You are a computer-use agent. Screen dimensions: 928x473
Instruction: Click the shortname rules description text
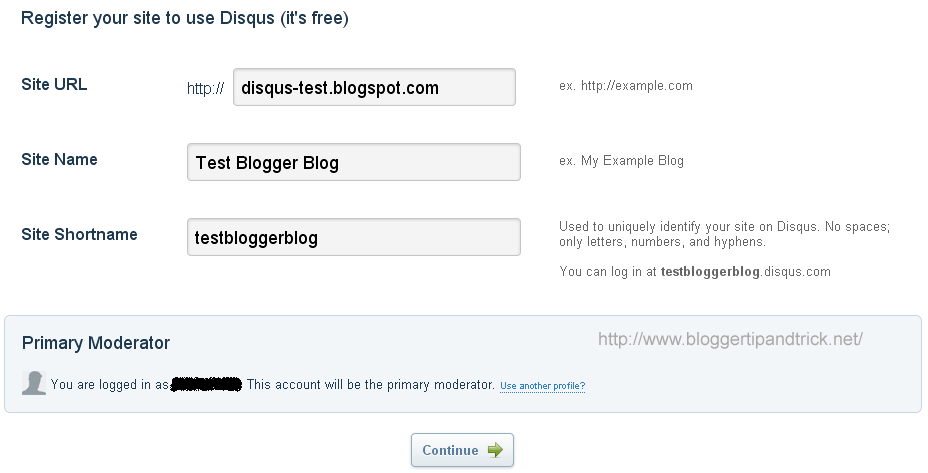724,234
